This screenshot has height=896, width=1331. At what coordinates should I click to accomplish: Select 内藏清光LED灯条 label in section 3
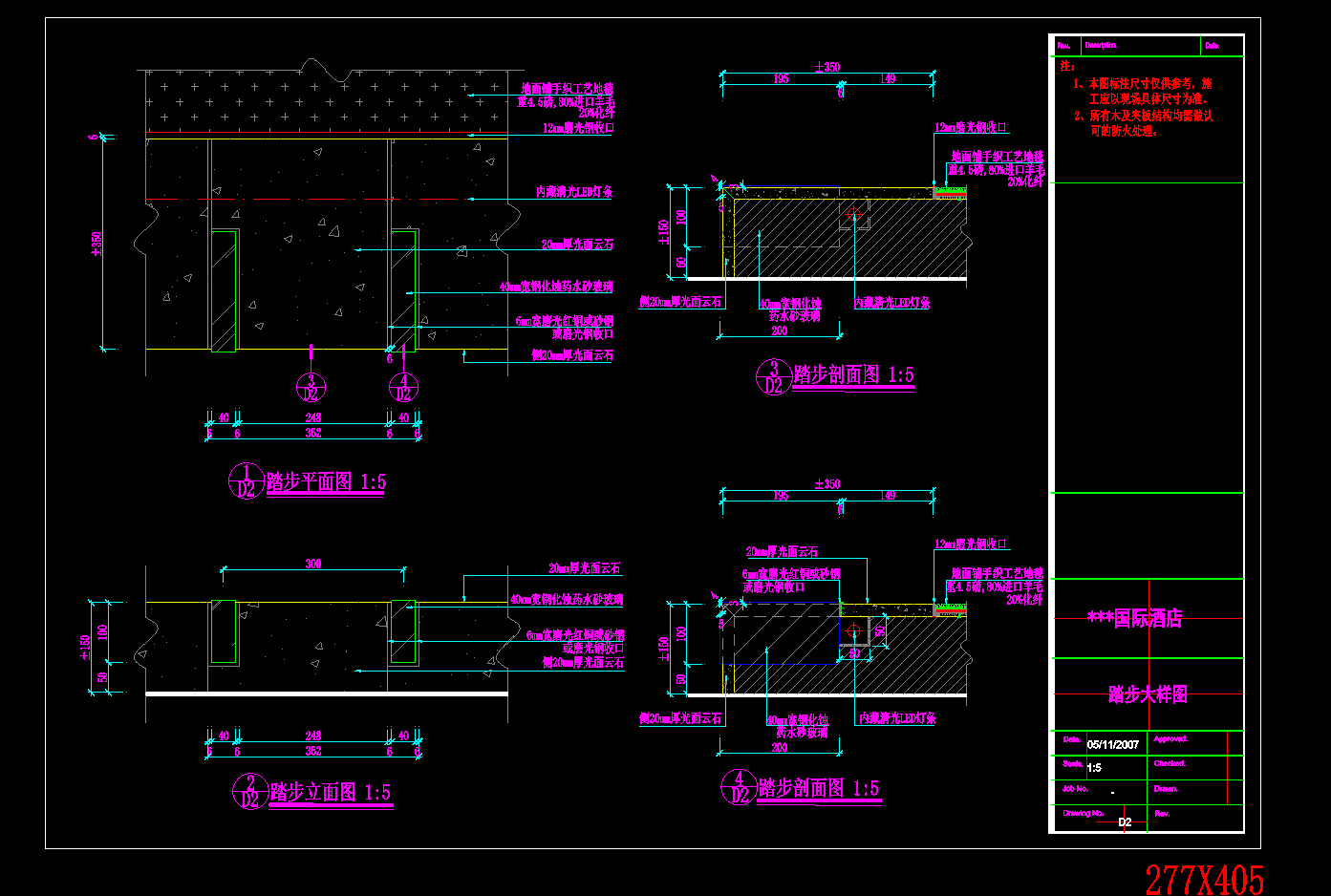(x=892, y=303)
